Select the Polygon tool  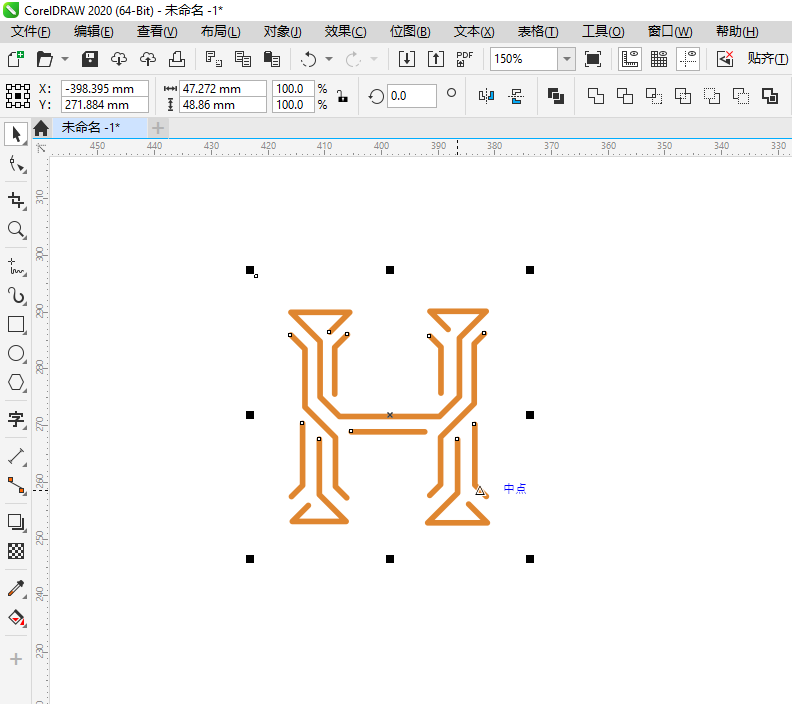pos(16,383)
